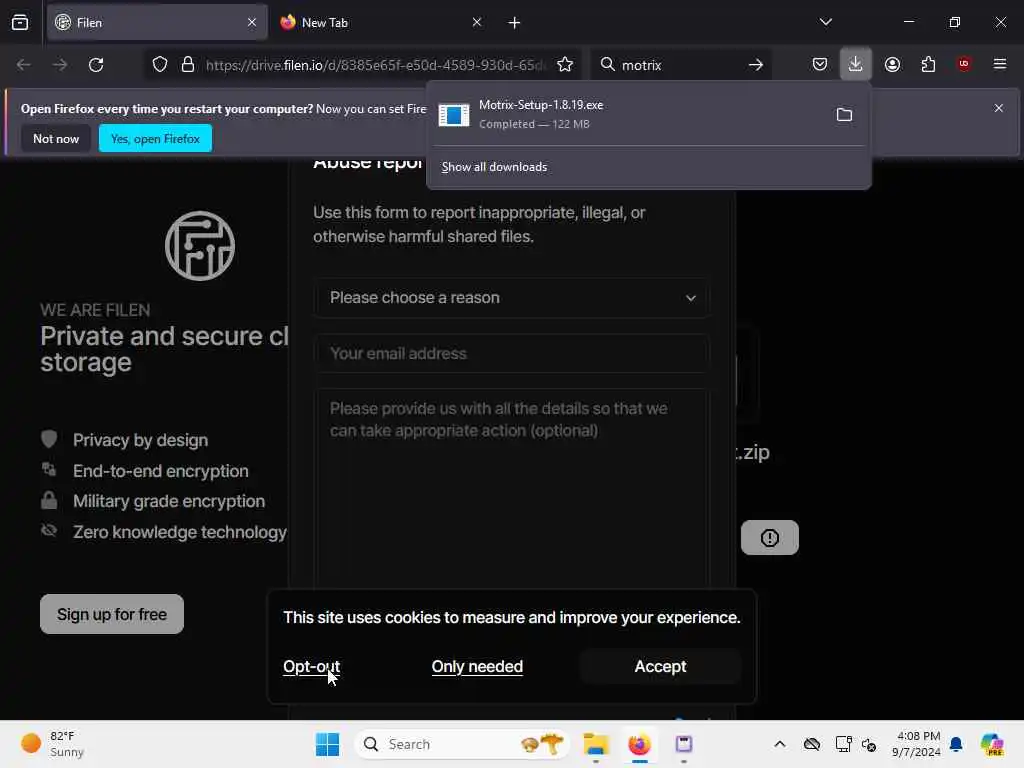
Task: Dismiss the Firefox startup notification bar
Action: (x=999, y=108)
